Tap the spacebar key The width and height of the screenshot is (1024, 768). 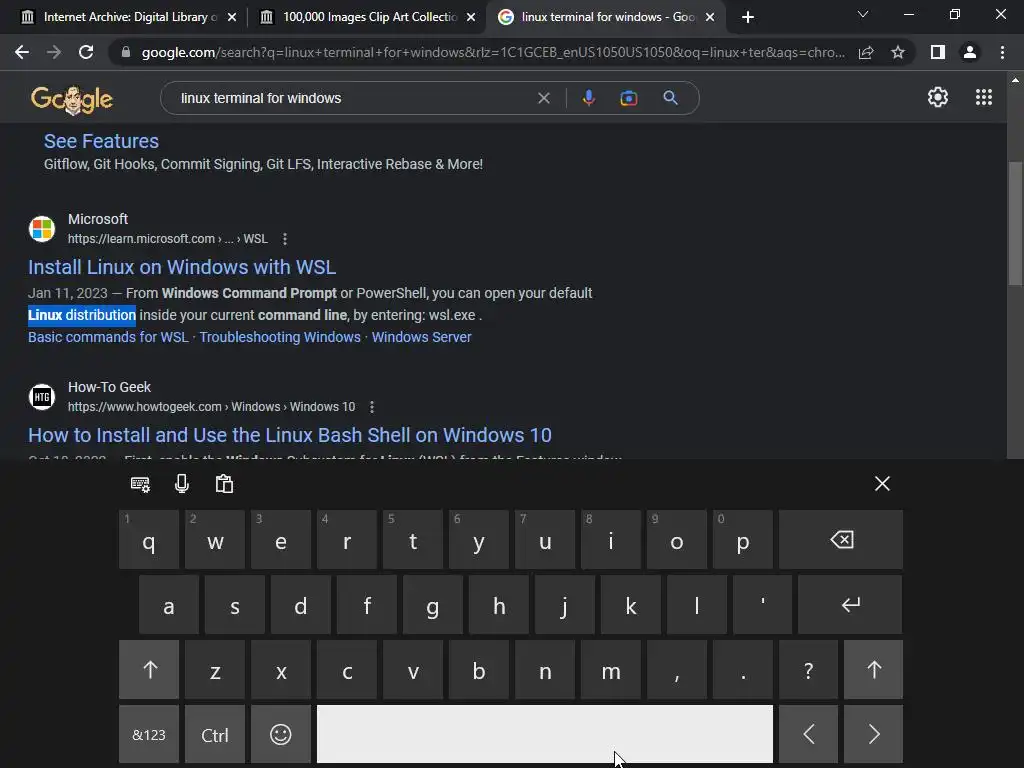(545, 735)
